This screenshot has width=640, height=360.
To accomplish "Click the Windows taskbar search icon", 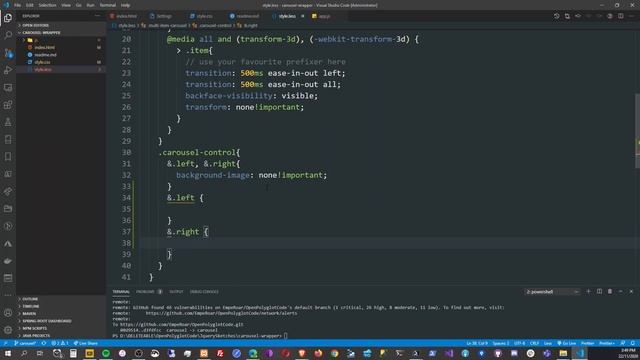I will point(24,353).
